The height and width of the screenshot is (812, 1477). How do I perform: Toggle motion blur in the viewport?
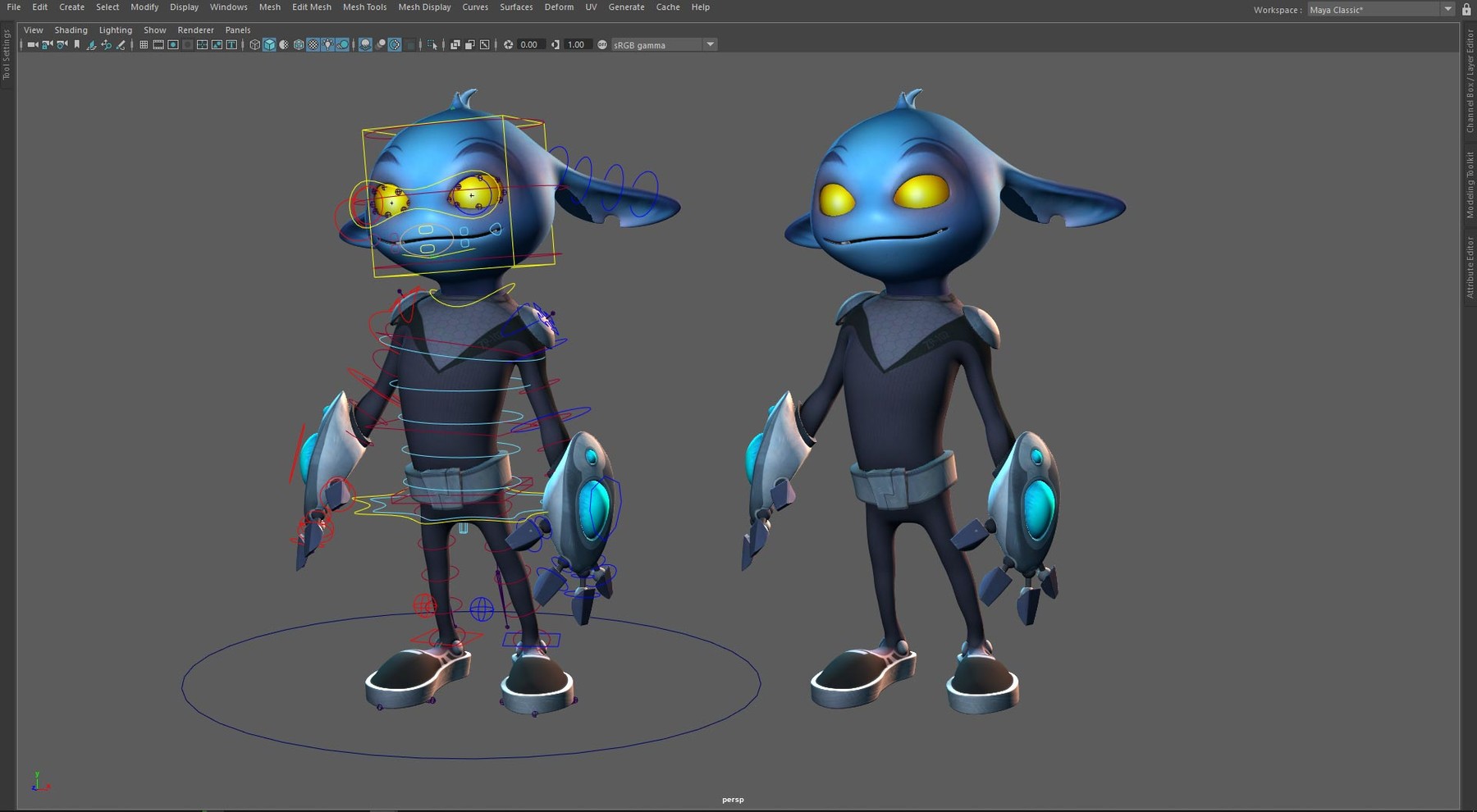click(380, 44)
